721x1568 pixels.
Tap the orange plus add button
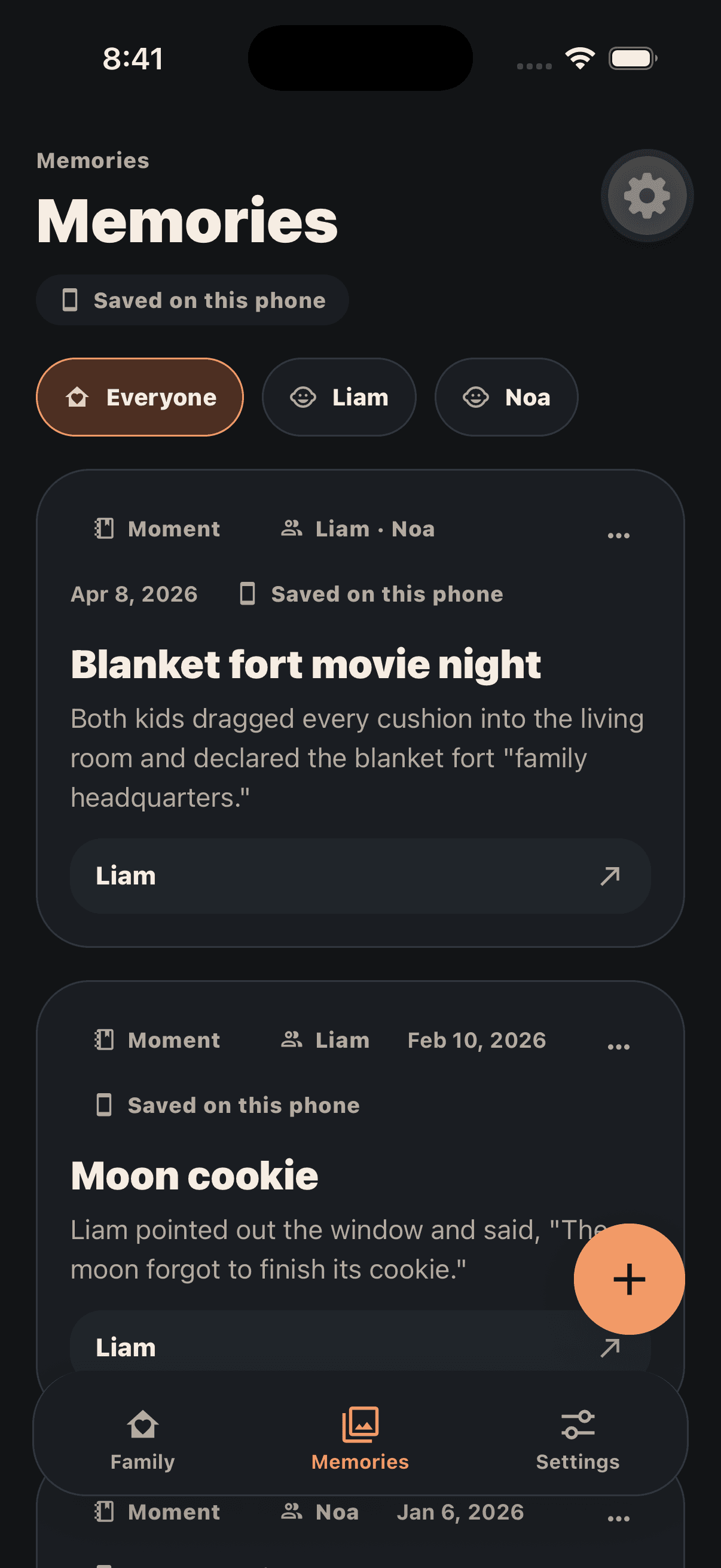[629, 1279]
